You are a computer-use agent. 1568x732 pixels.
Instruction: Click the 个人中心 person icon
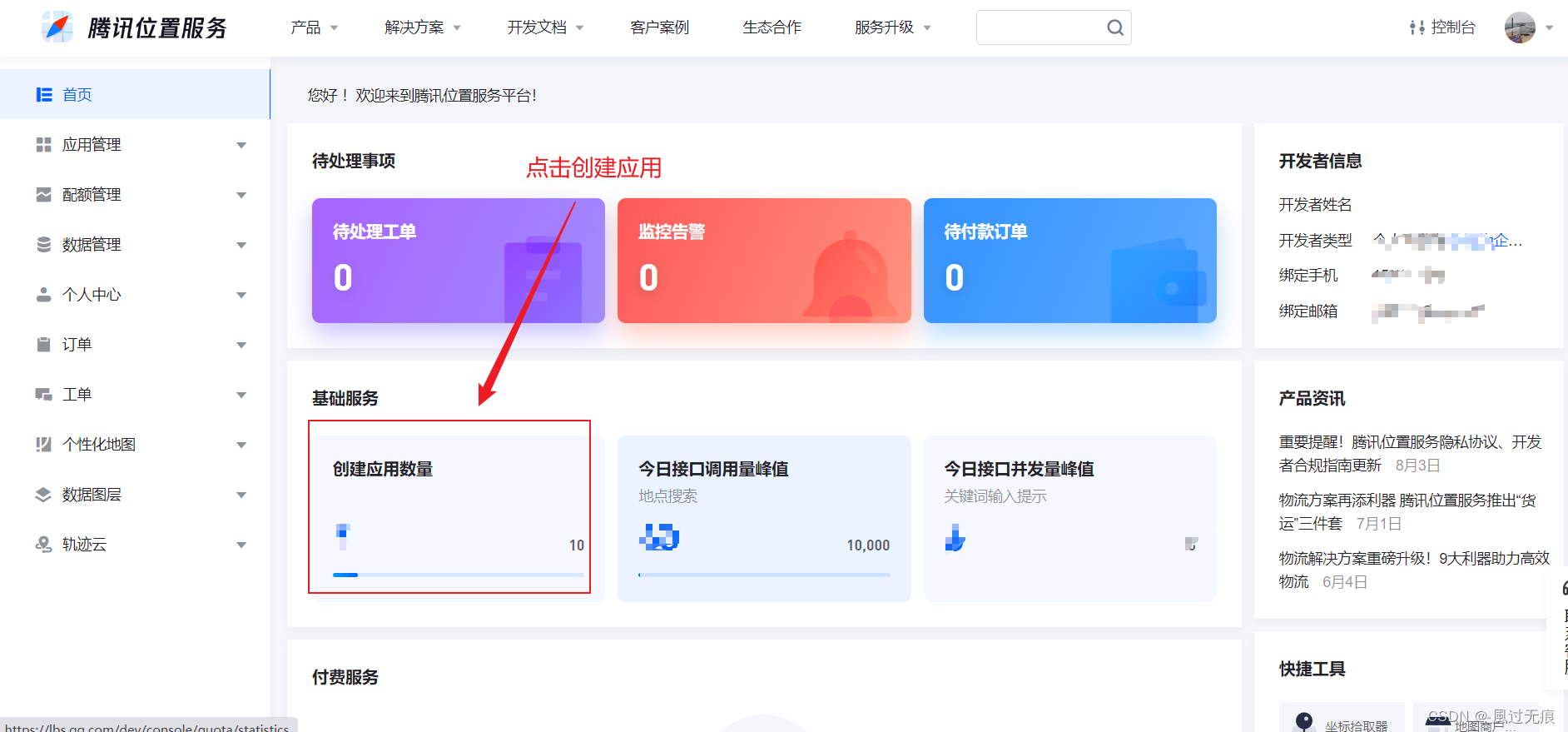coord(44,295)
